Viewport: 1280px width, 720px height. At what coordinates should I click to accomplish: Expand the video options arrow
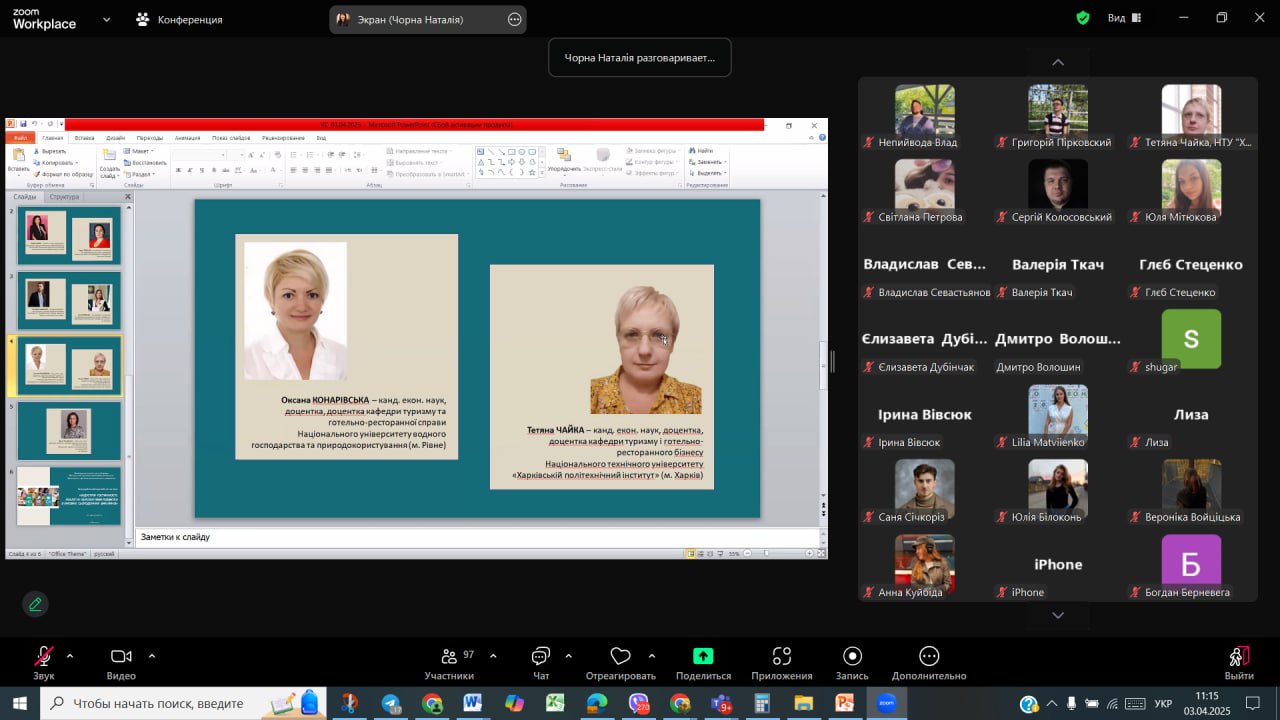tap(152, 656)
